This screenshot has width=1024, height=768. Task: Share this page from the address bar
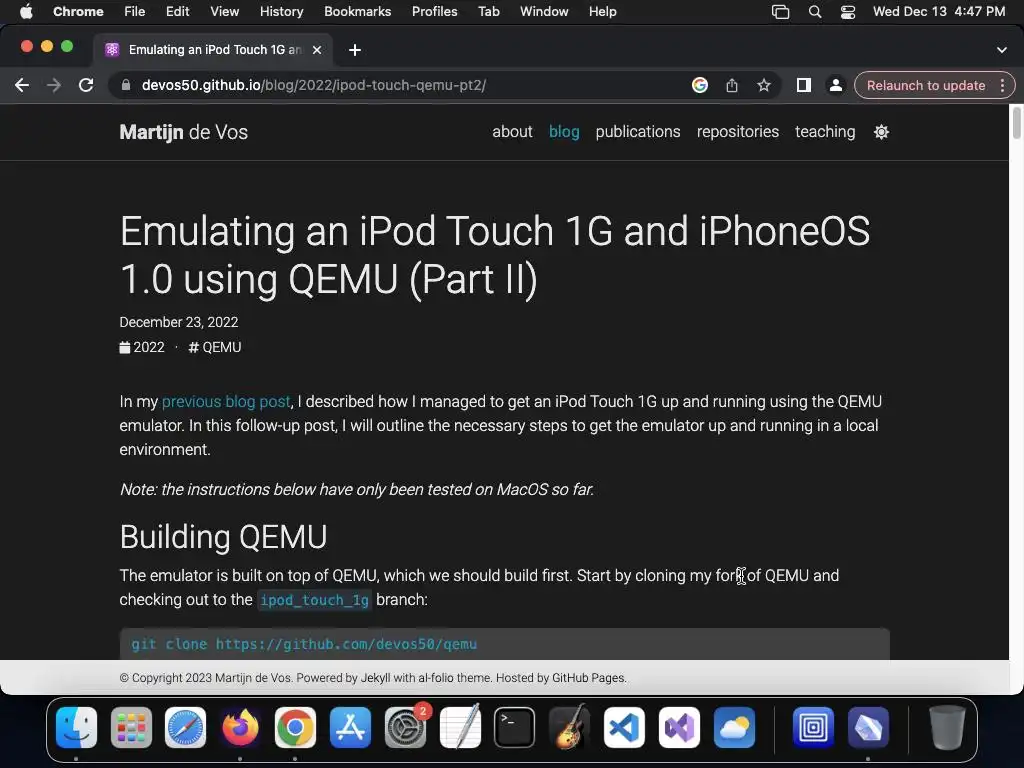click(731, 86)
